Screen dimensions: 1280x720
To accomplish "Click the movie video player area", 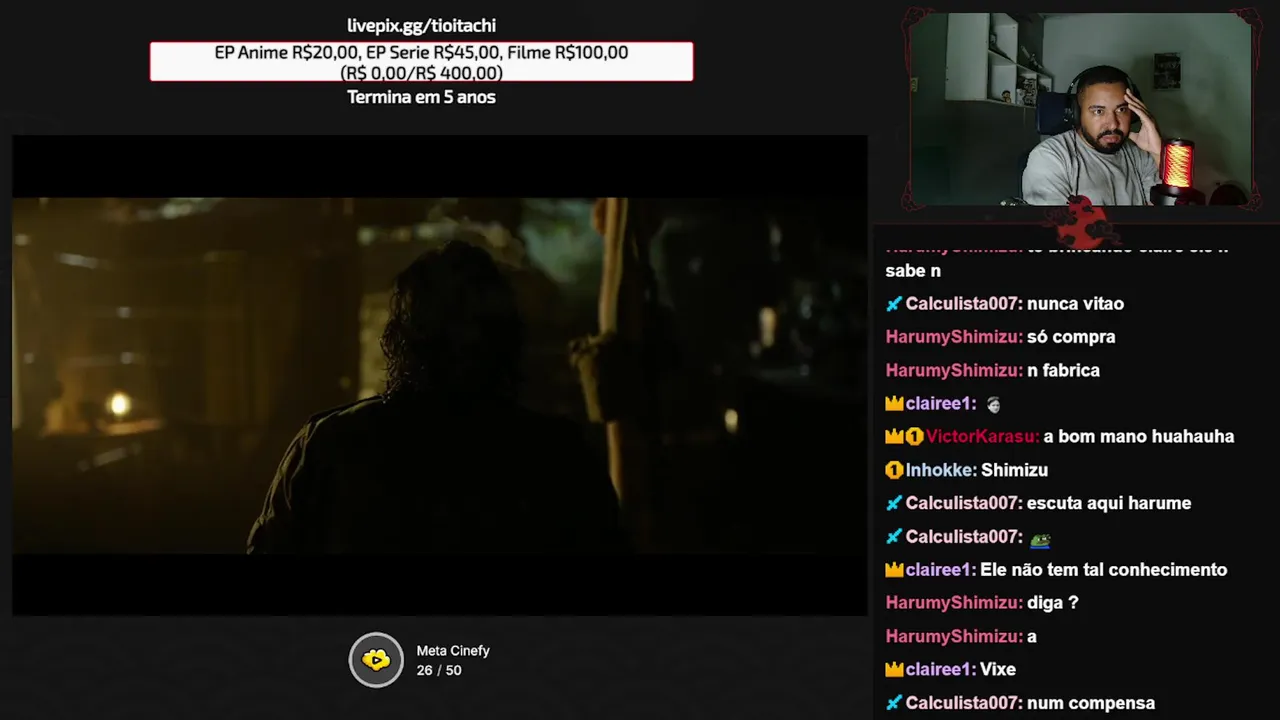I will pyautogui.click(x=440, y=376).
